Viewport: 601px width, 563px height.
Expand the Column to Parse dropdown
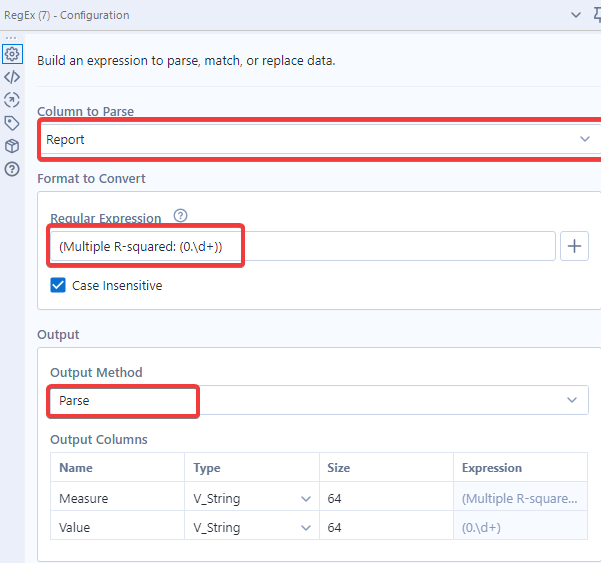(320, 139)
